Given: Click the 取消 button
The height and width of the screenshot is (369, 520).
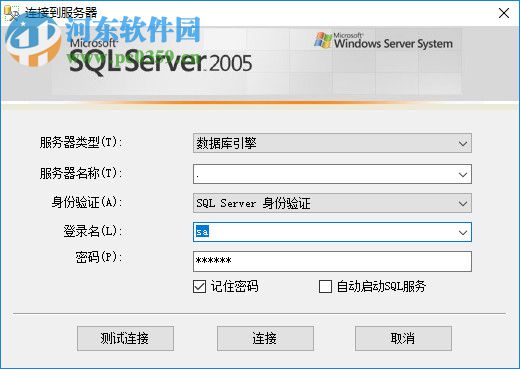Looking at the screenshot, I should [403, 338].
